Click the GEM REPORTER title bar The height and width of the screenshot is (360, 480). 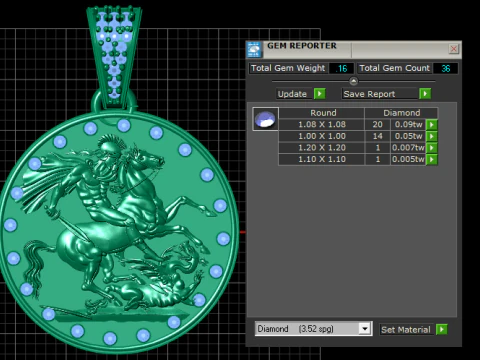point(353,49)
